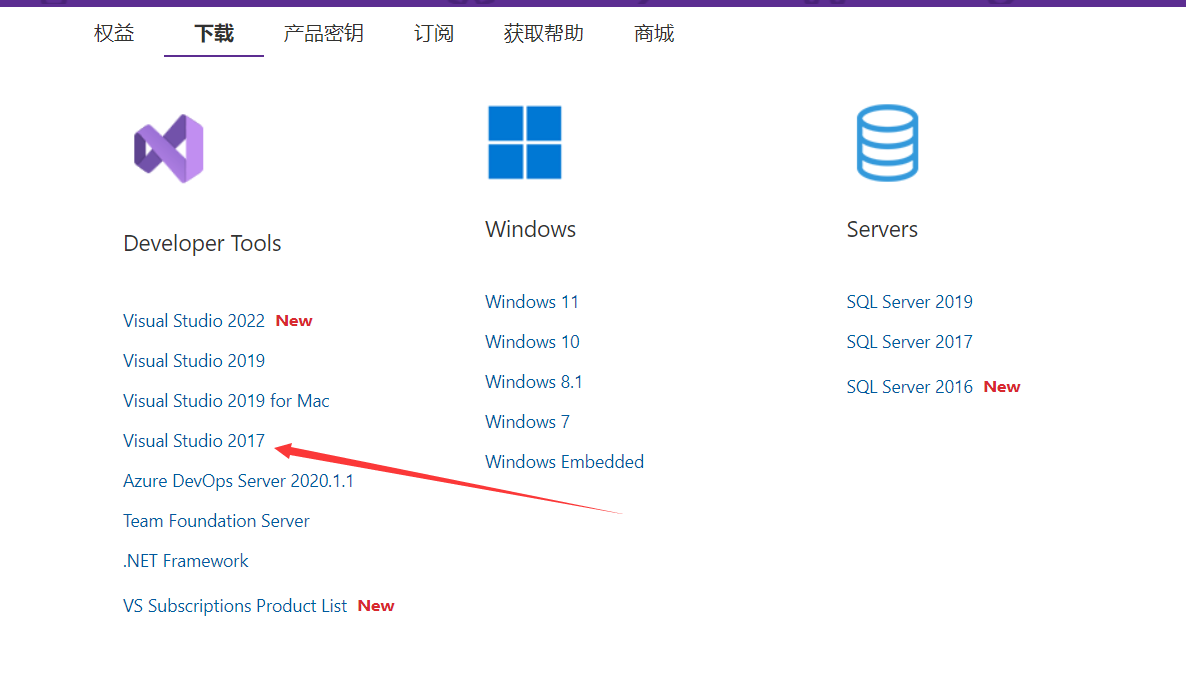Click the Developer Tools heading
The width and height of the screenshot is (1186, 676).
pyautogui.click(x=202, y=243)
